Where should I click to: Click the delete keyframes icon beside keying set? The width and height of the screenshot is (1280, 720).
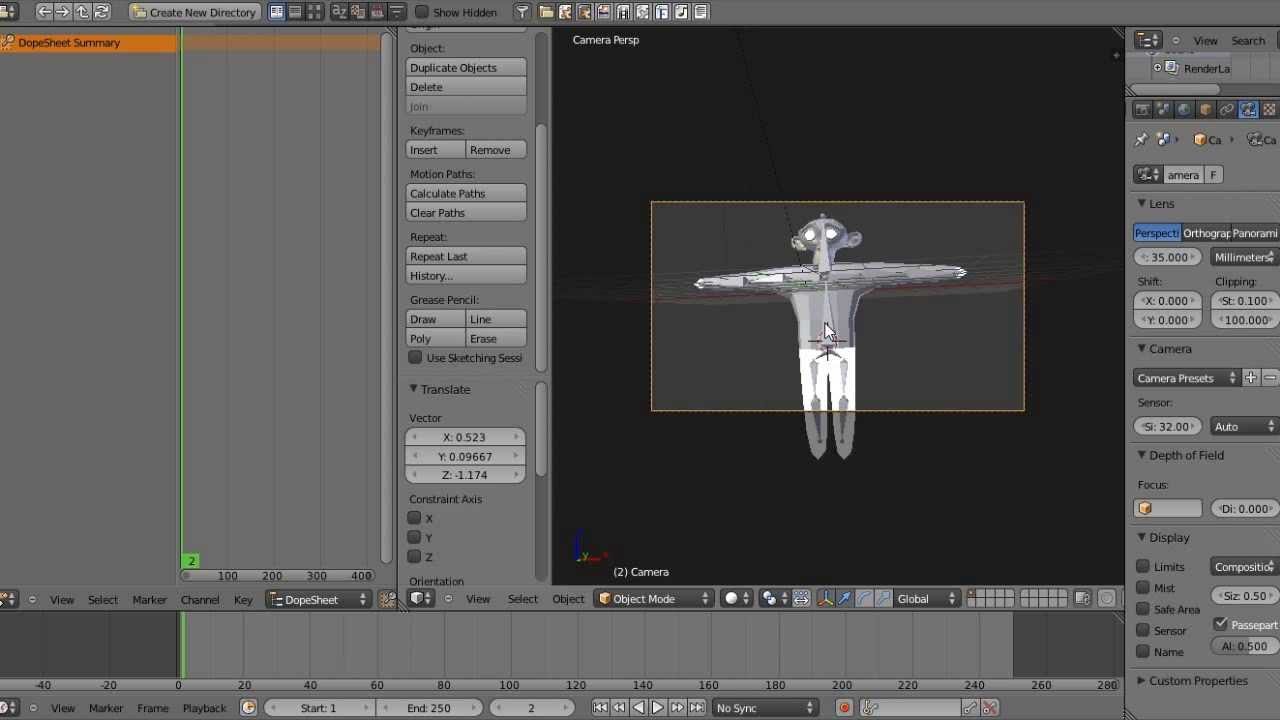pos(990,708)
